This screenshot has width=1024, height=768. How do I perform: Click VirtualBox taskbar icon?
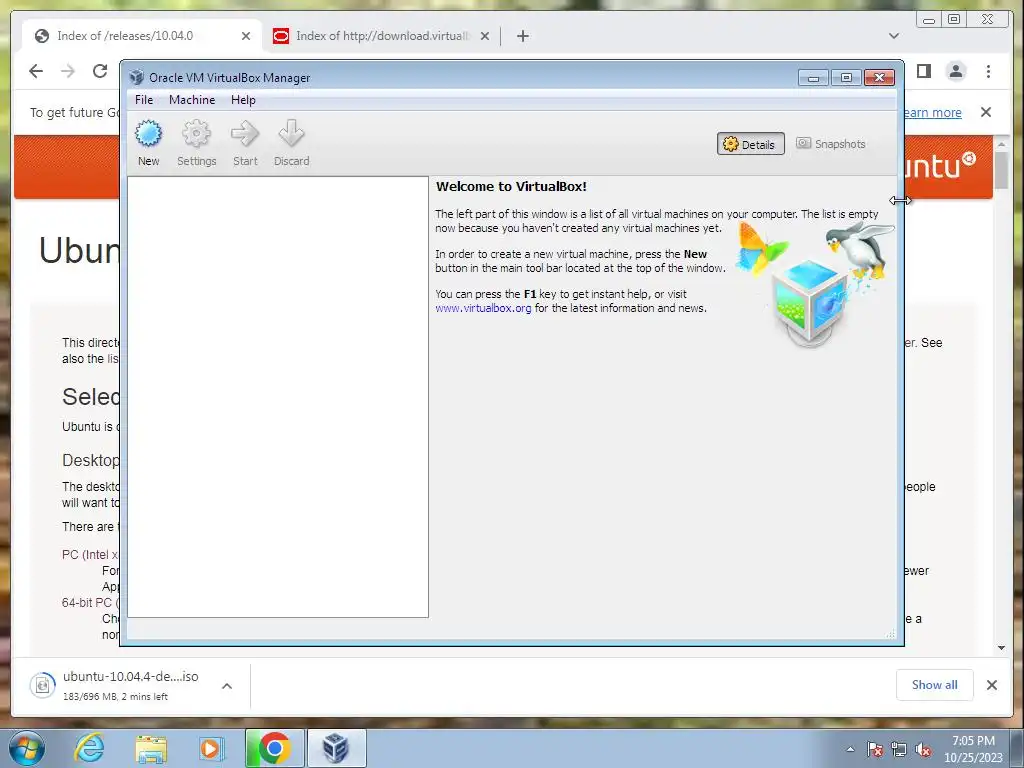pyautogui.click(x=336, y=748)
